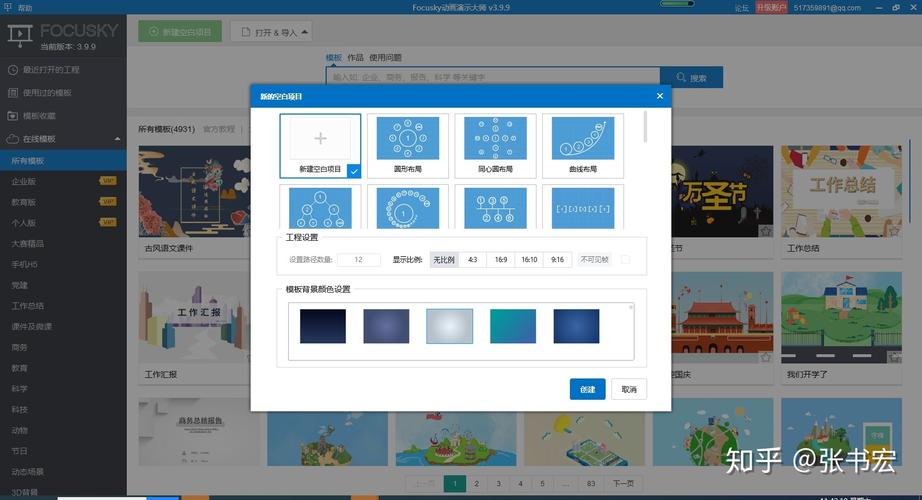Open the 论坛 link in title bar
Screen dimensions: 922x500
tap(741, 8)
